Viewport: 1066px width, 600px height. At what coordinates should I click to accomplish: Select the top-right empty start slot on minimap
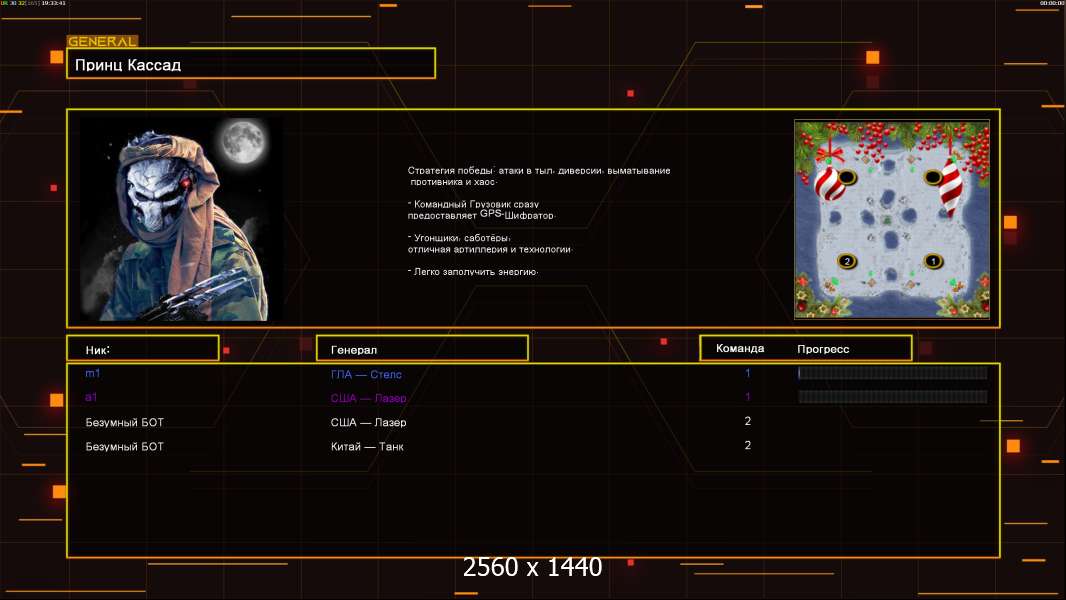tap(933, 177)
